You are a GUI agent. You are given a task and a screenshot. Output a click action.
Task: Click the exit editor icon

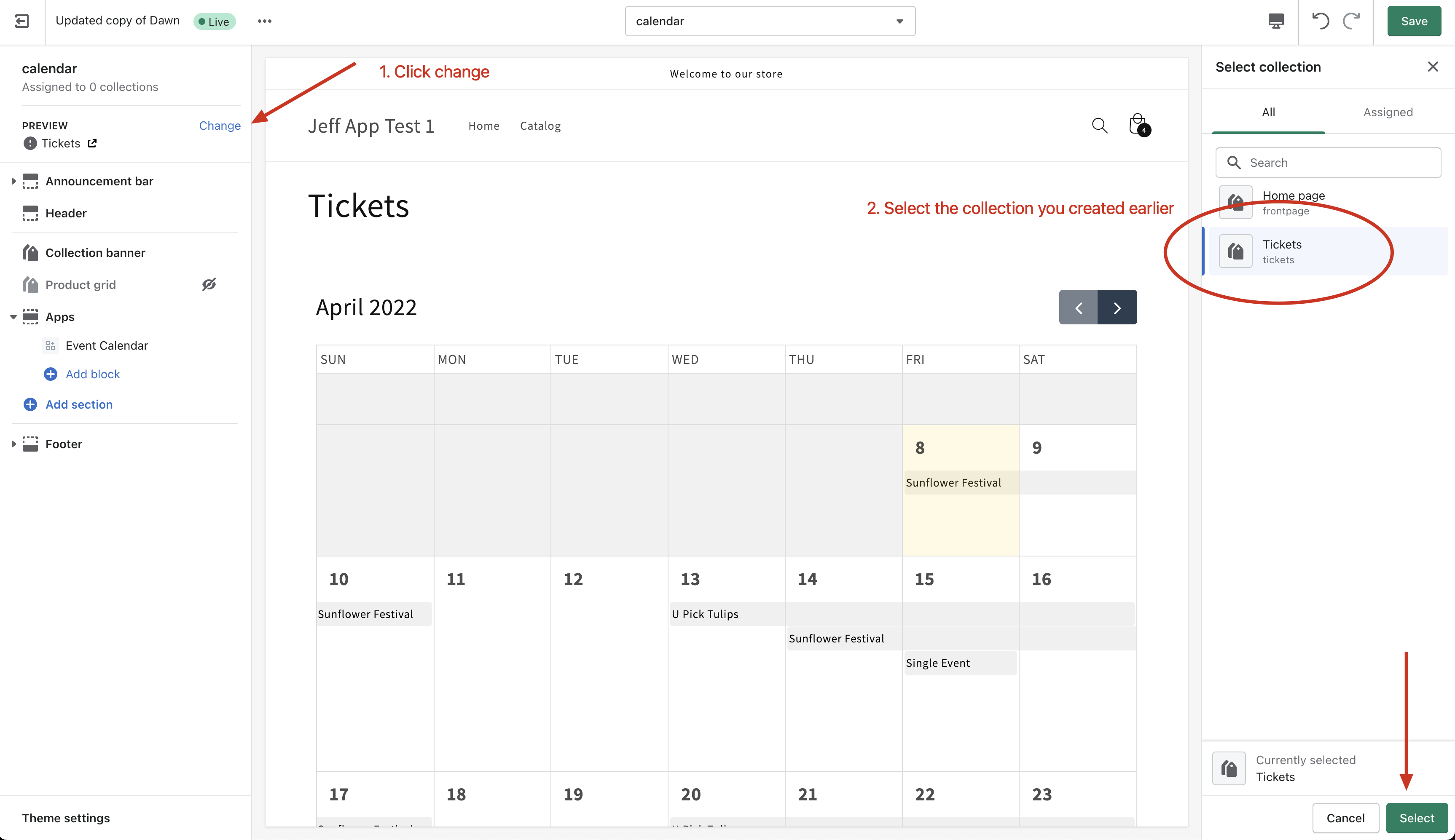point(22,21)
